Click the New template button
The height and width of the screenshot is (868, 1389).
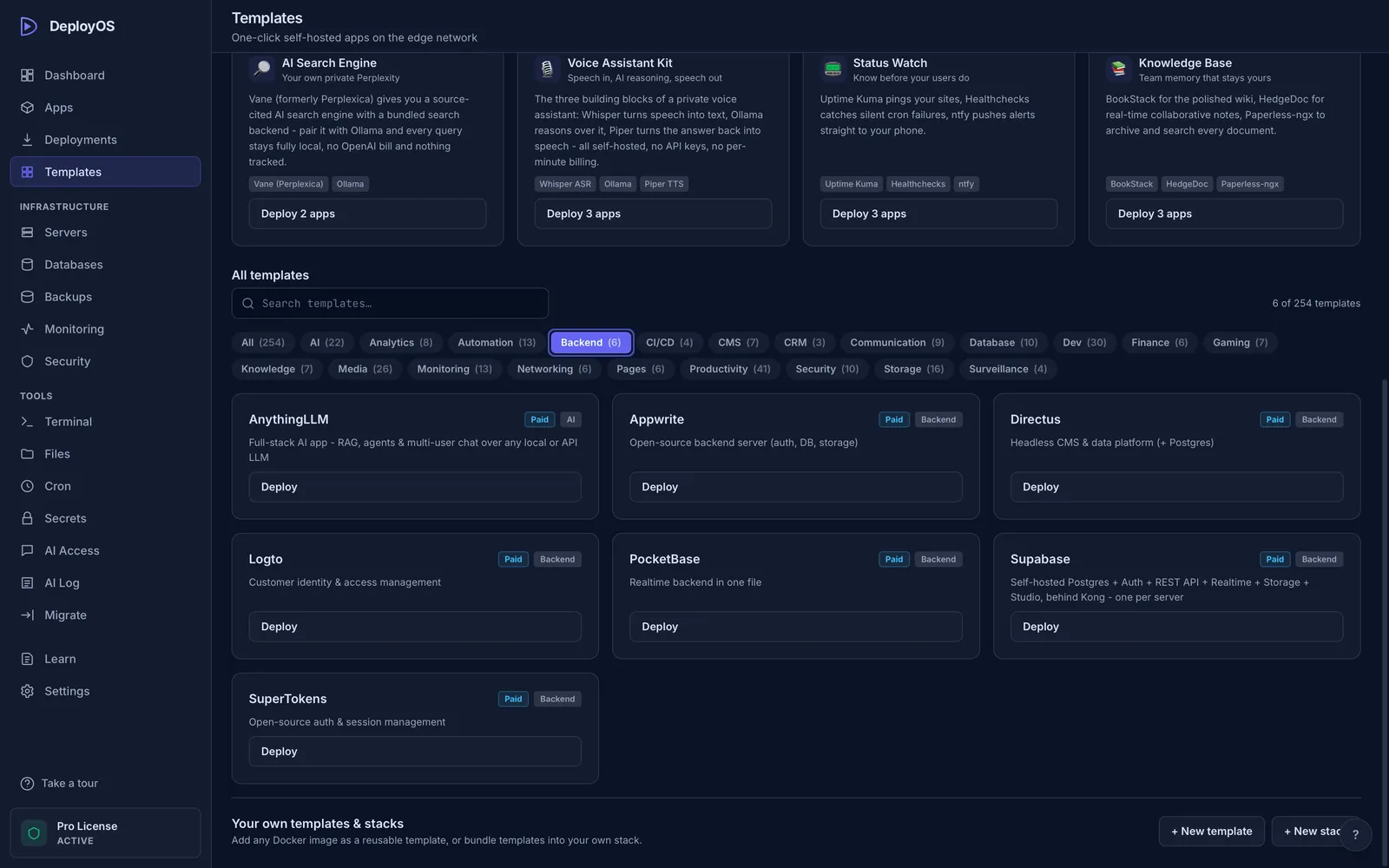click(1211, 832)
